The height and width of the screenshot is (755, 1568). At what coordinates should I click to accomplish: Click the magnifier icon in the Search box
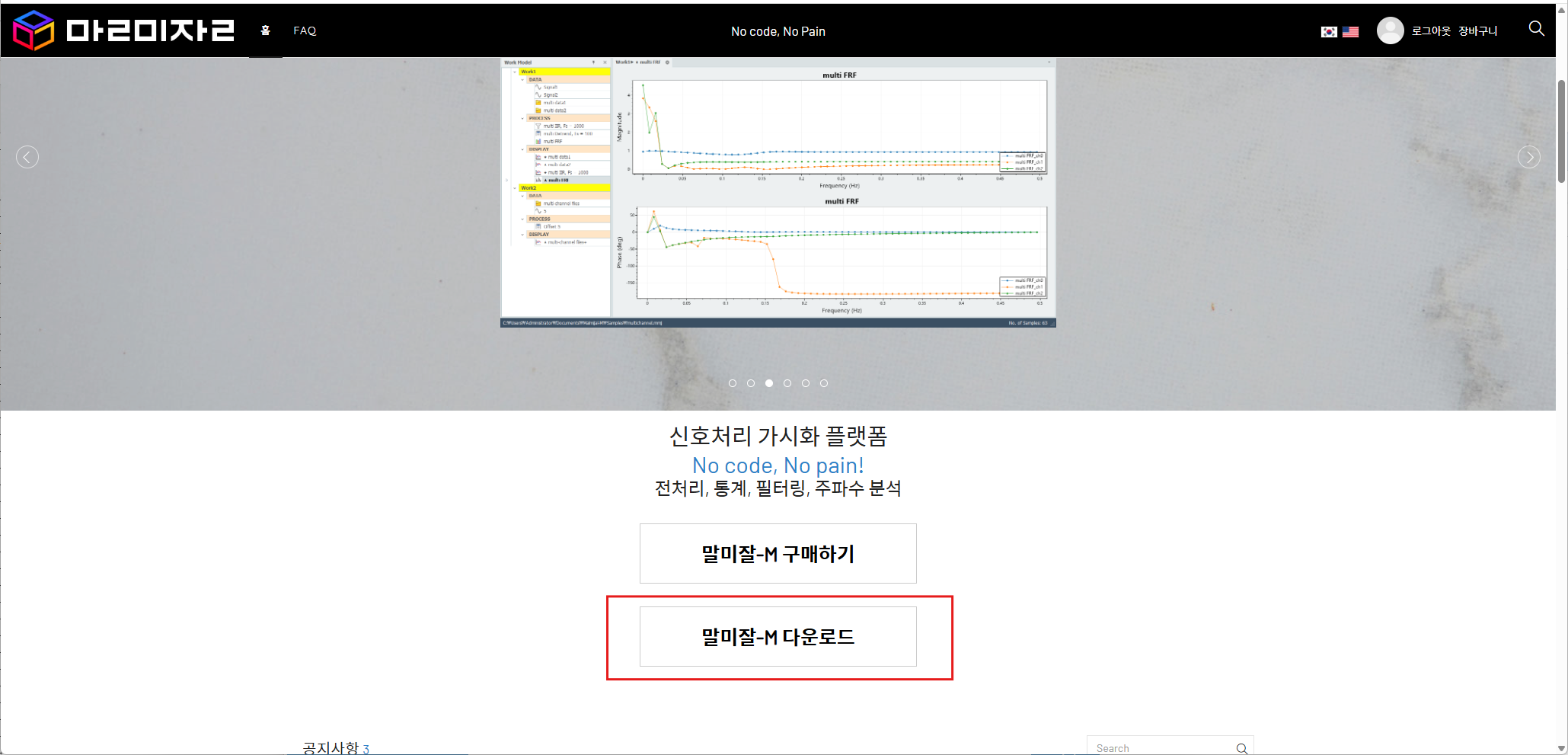click(1242, 748)
